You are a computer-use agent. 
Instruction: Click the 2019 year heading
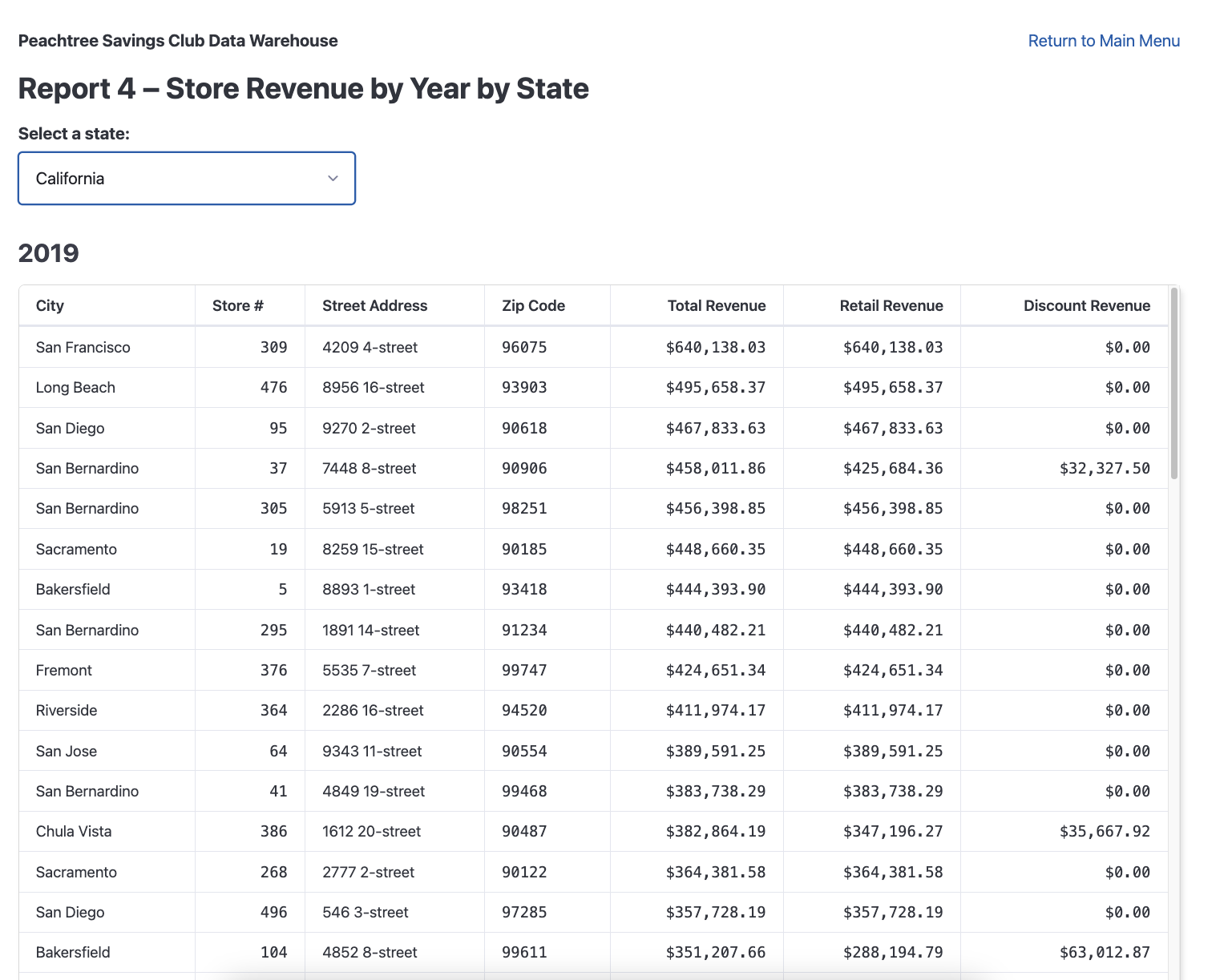coord(49,252)
